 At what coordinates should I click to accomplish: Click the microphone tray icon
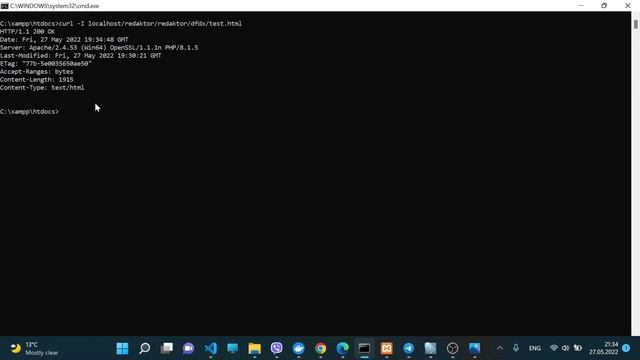coord(516,348)
